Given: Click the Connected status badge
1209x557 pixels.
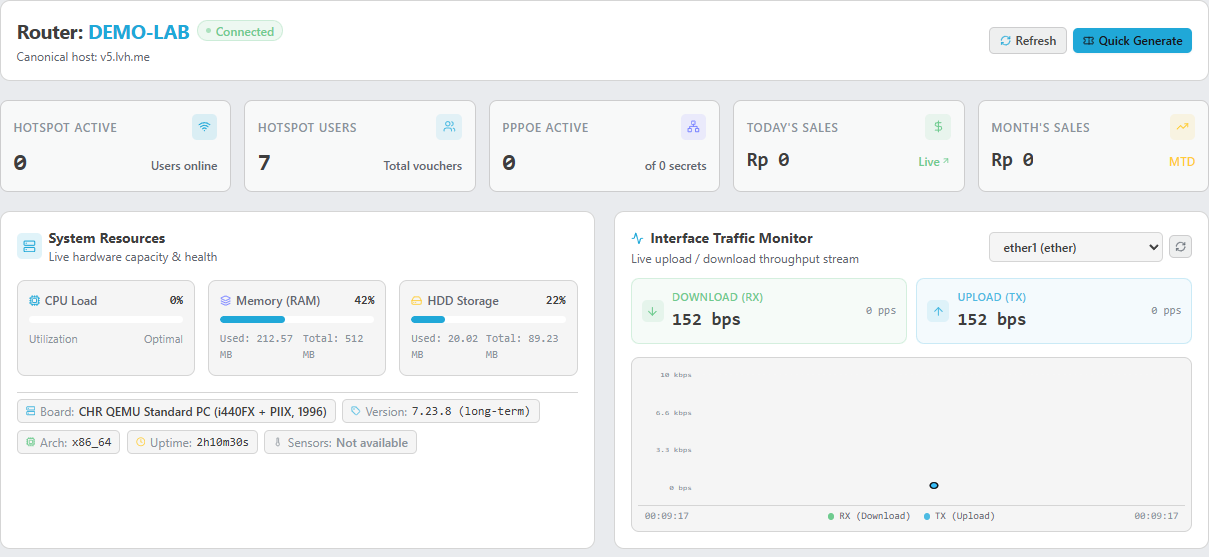Looking at the screenshot, I should tap(240, 32).
